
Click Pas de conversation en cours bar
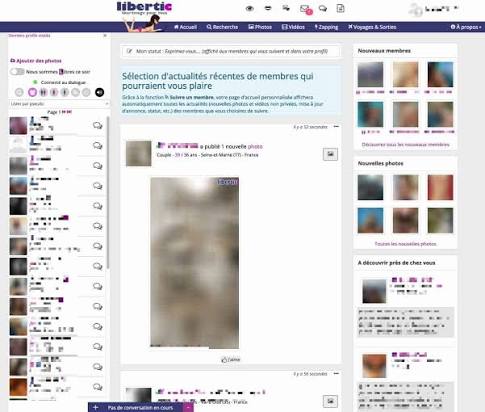click(140, 407)
